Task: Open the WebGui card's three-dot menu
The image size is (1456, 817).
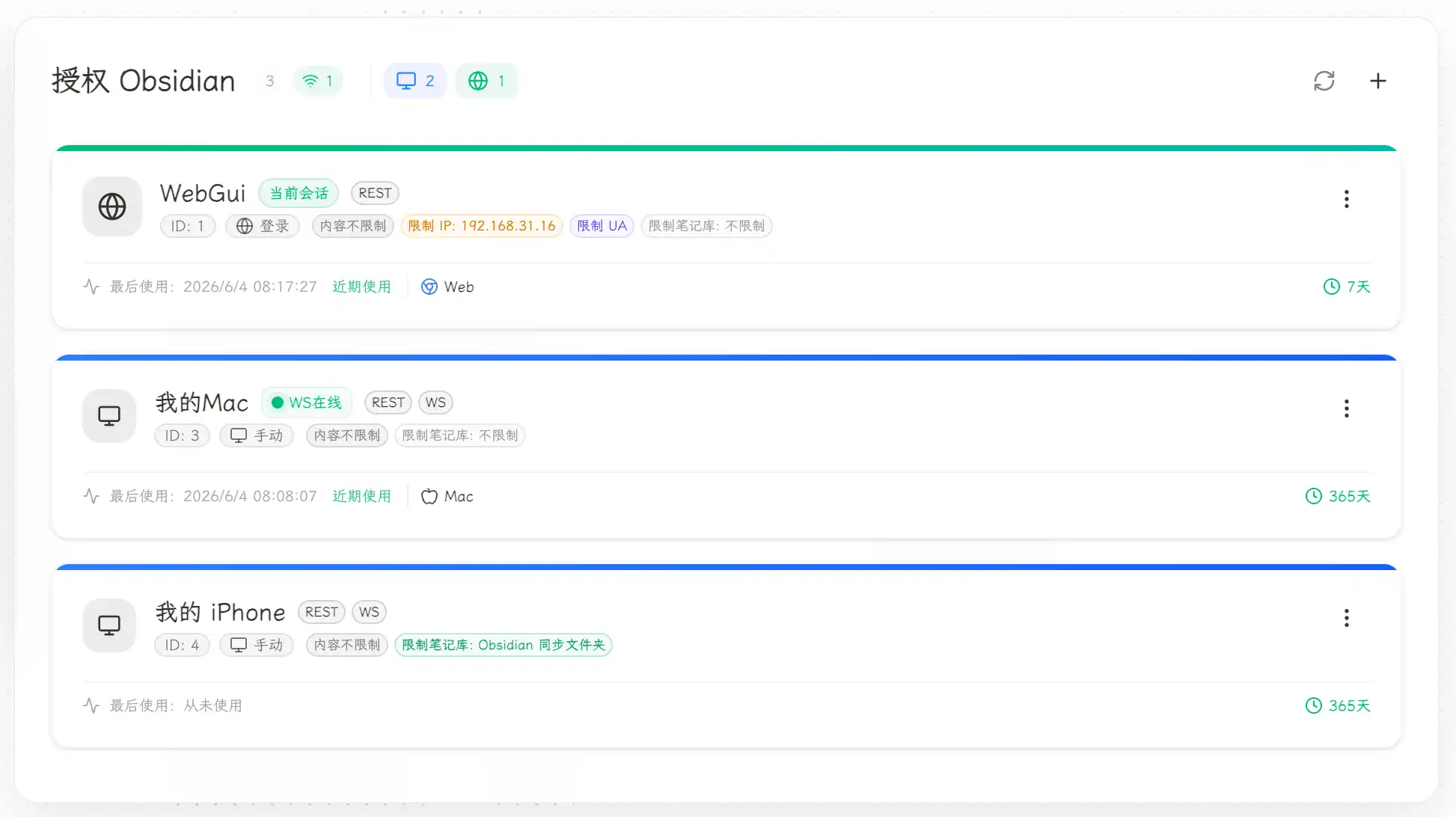Action: [1346, 199]
